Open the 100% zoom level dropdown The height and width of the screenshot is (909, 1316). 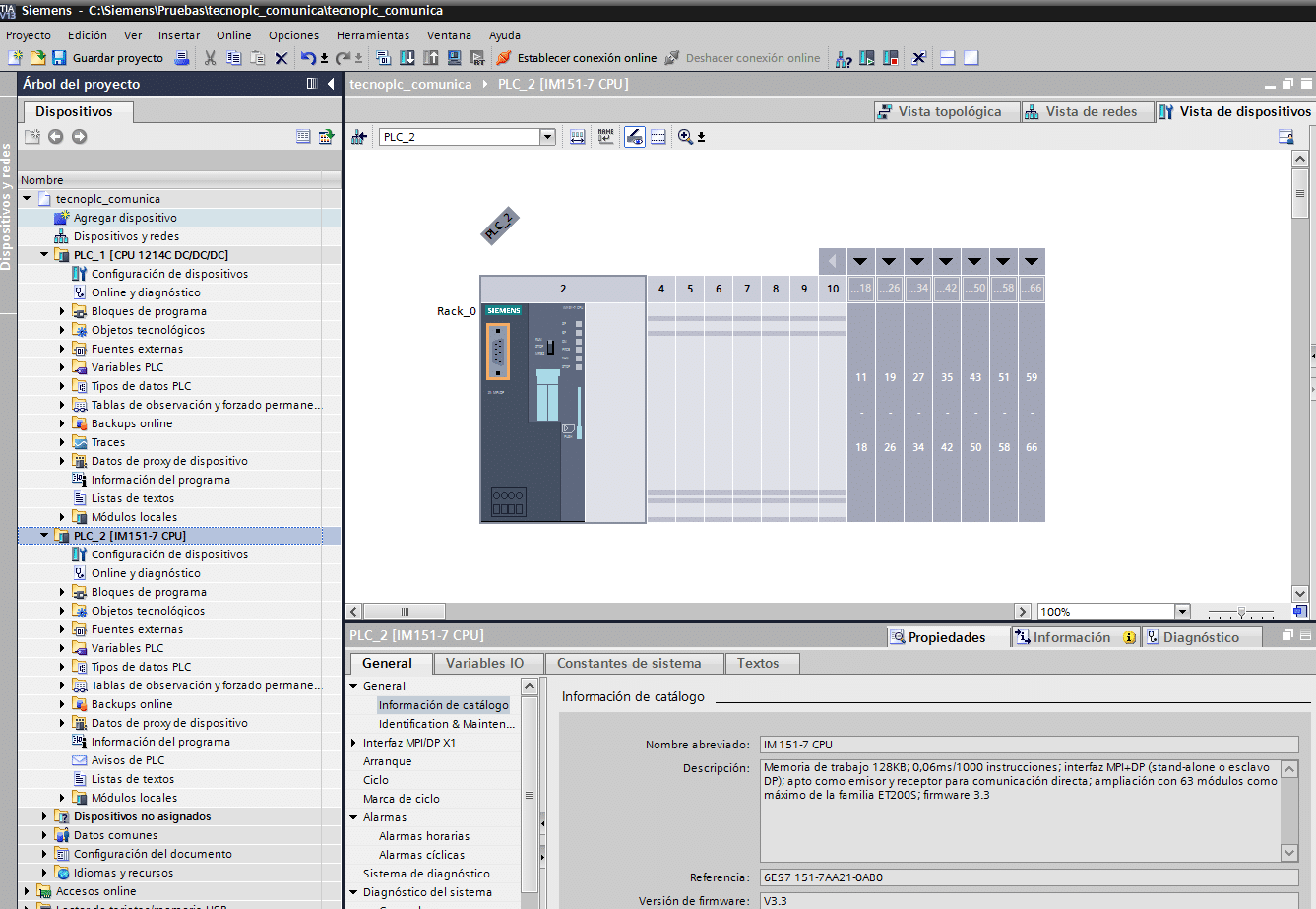pos(1183,612)
